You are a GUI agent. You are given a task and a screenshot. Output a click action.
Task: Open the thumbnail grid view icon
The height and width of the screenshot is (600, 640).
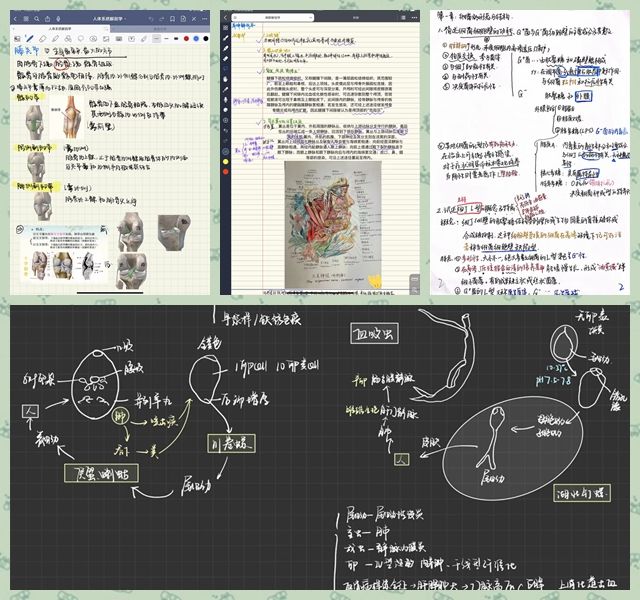26,19
